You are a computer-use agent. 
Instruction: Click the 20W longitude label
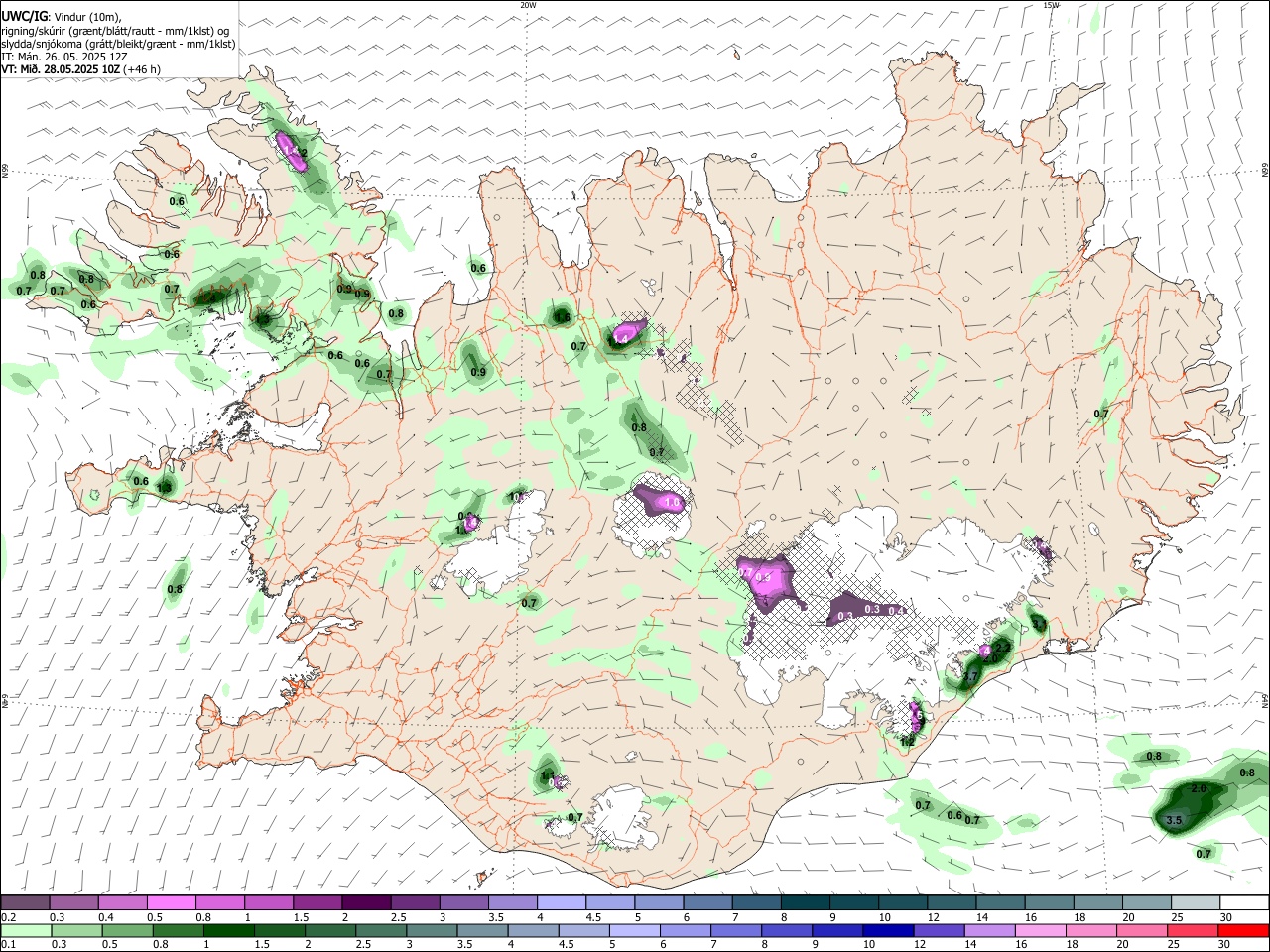(528, 5)
